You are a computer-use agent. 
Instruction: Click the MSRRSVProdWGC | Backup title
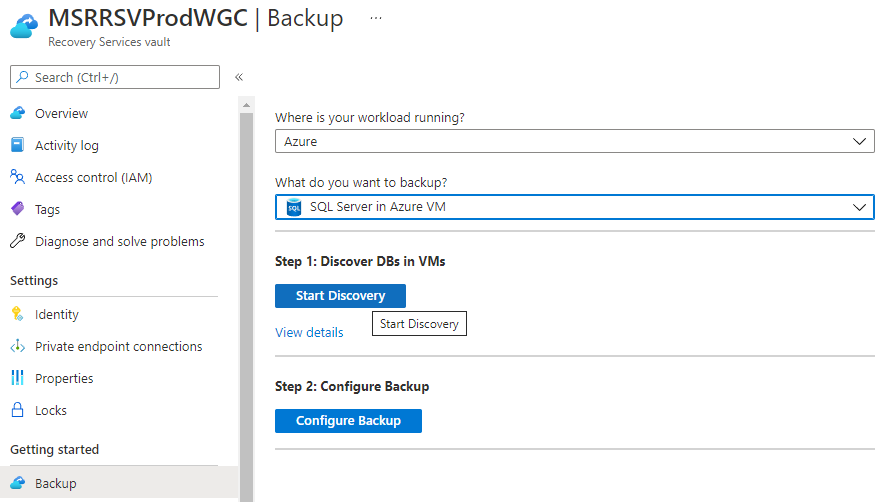click(x=196, y=18)
